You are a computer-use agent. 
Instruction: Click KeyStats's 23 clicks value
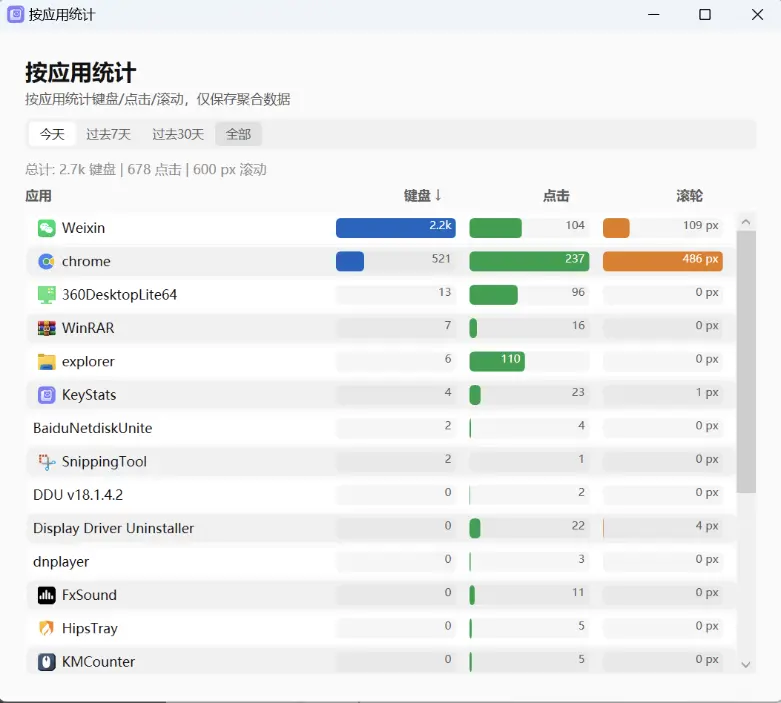[578, 392]
